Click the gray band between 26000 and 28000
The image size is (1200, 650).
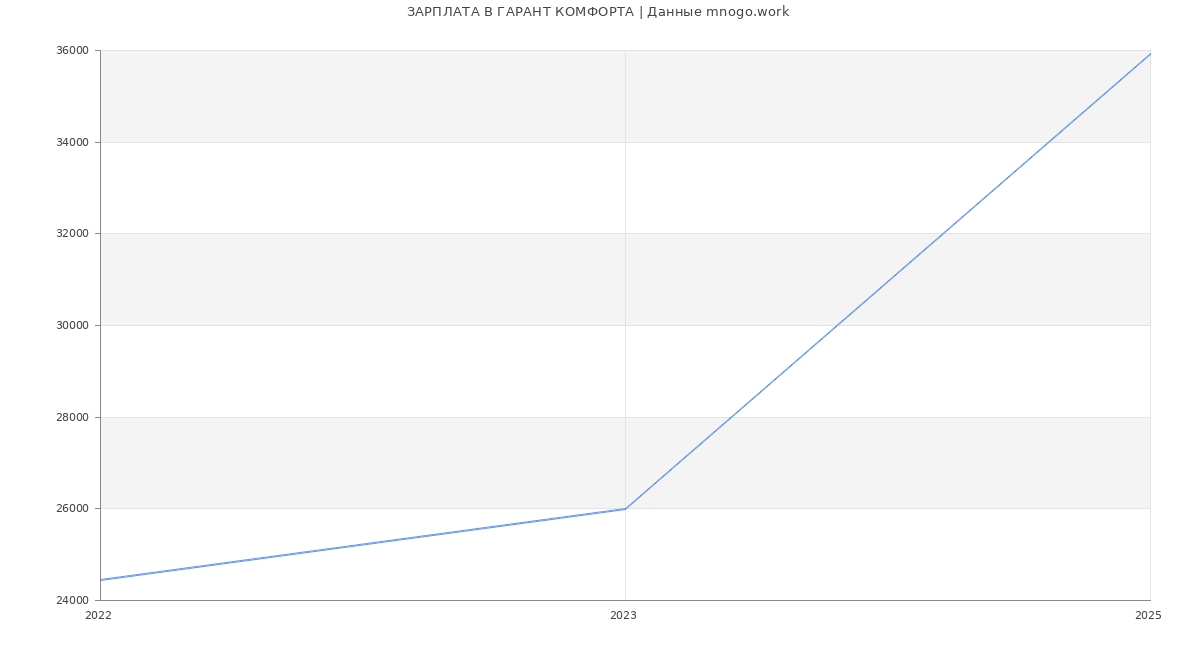400,462
